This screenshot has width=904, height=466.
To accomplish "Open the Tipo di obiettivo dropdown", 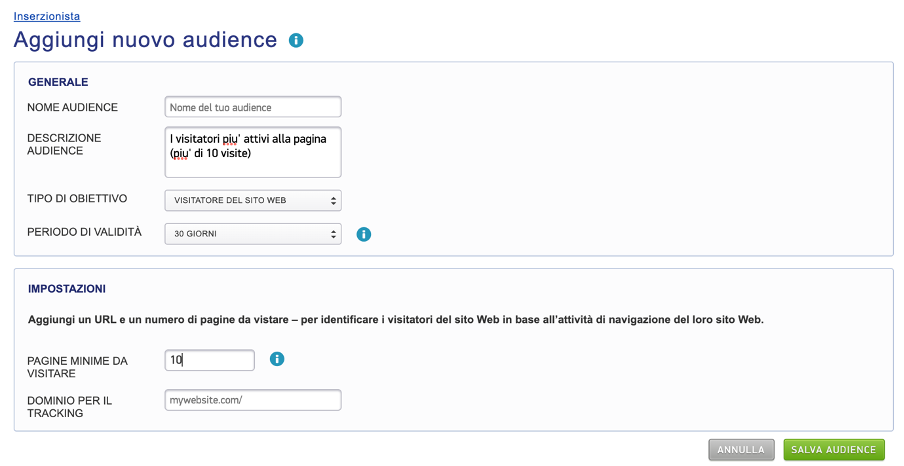I will 253,200.
